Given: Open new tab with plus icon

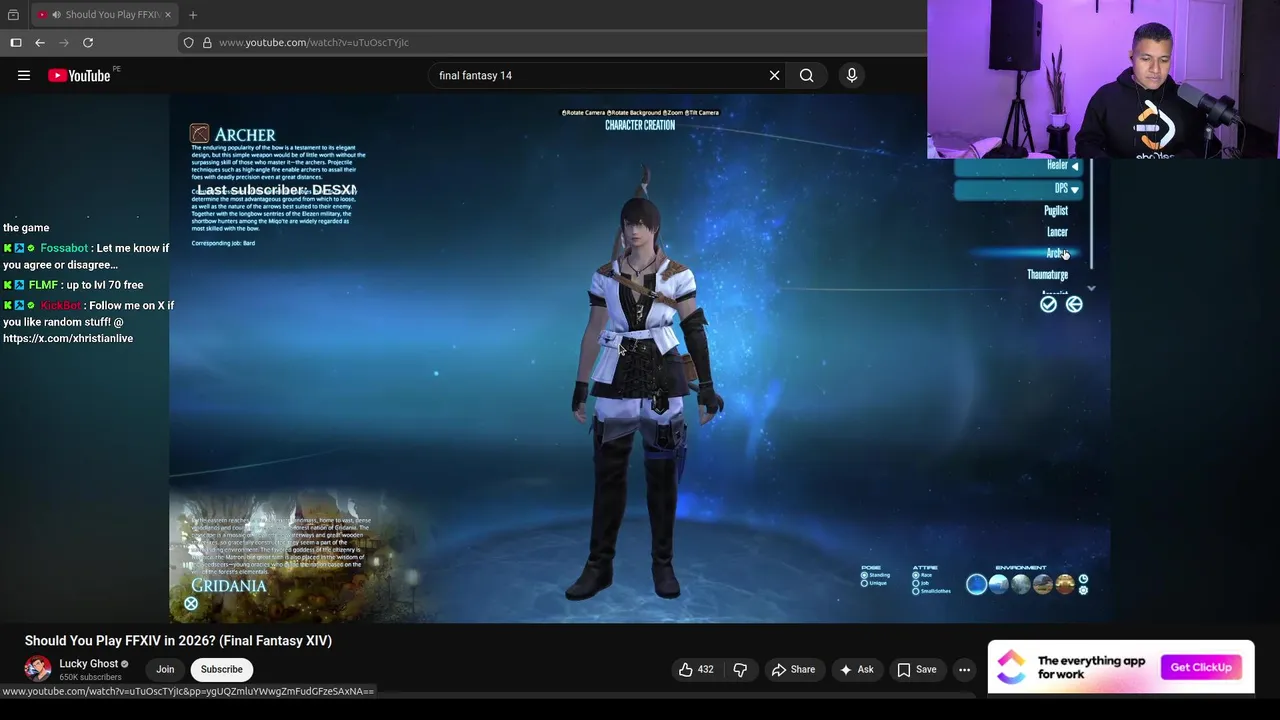Looking at the screenshot, I should tap(193, 14).
